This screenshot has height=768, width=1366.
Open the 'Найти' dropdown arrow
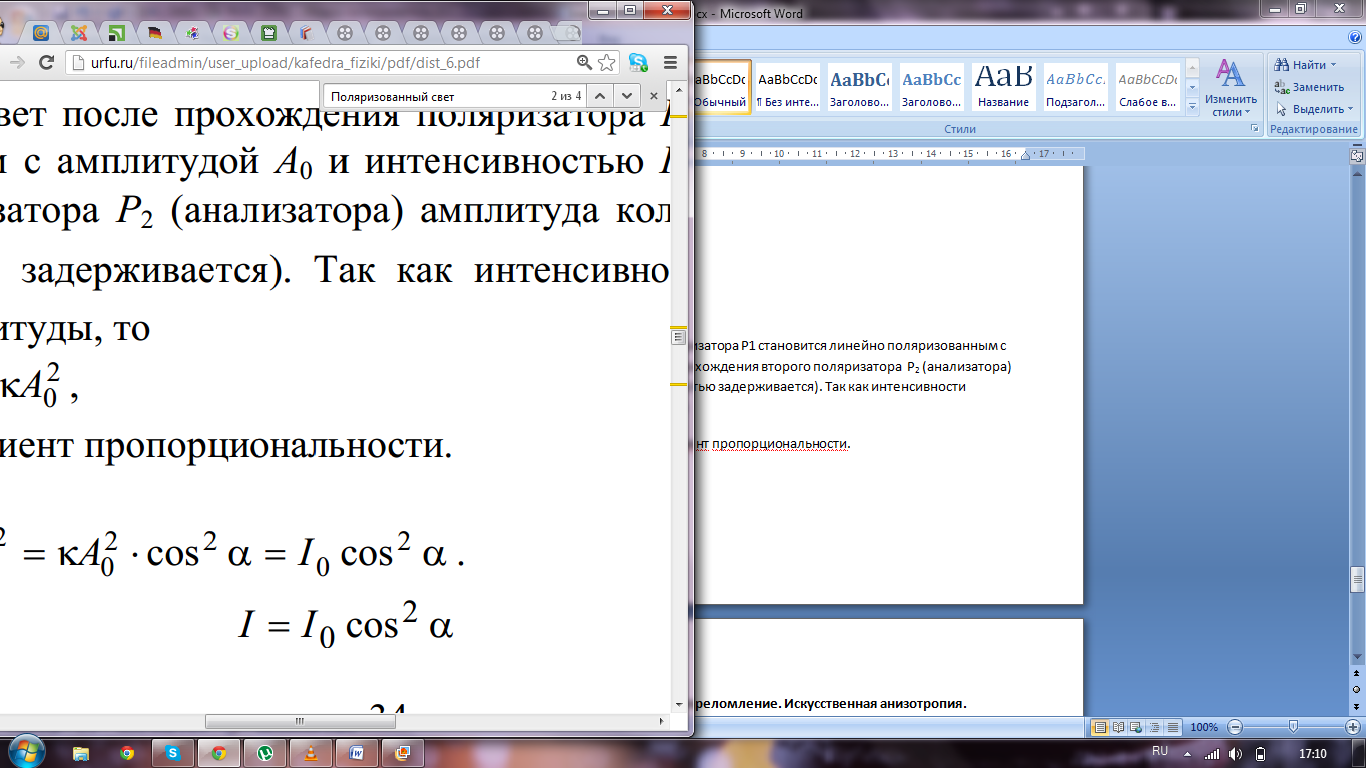1333,65
